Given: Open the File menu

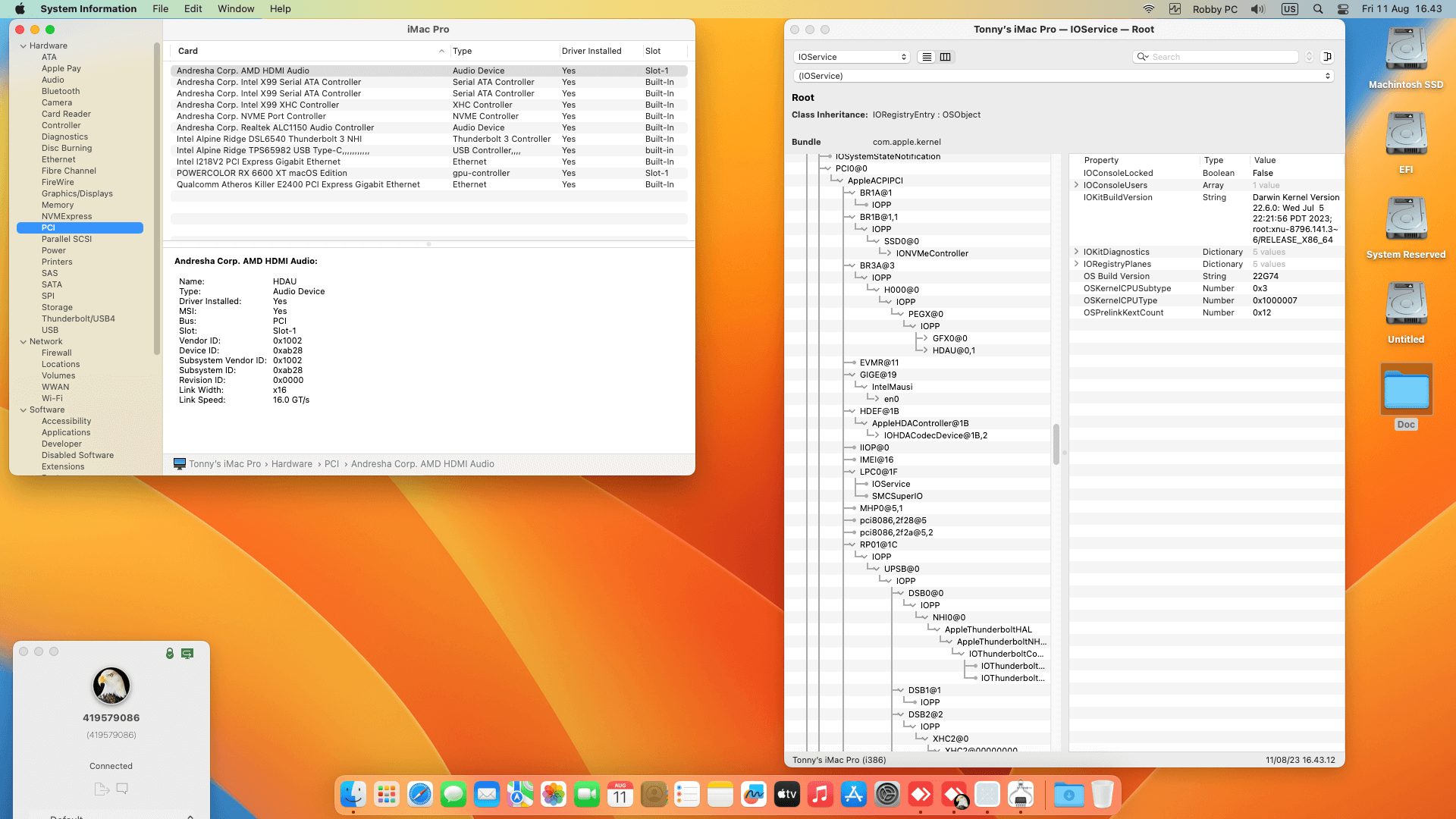Looking at the screenshot, I should point(160,9).
